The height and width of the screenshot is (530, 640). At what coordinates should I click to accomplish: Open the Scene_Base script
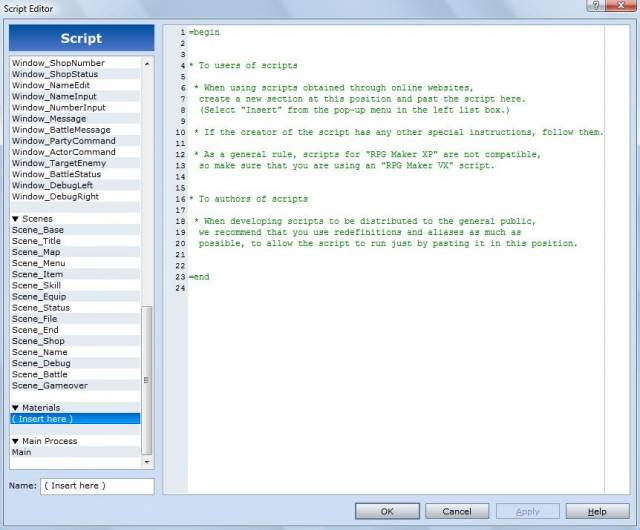76,230
